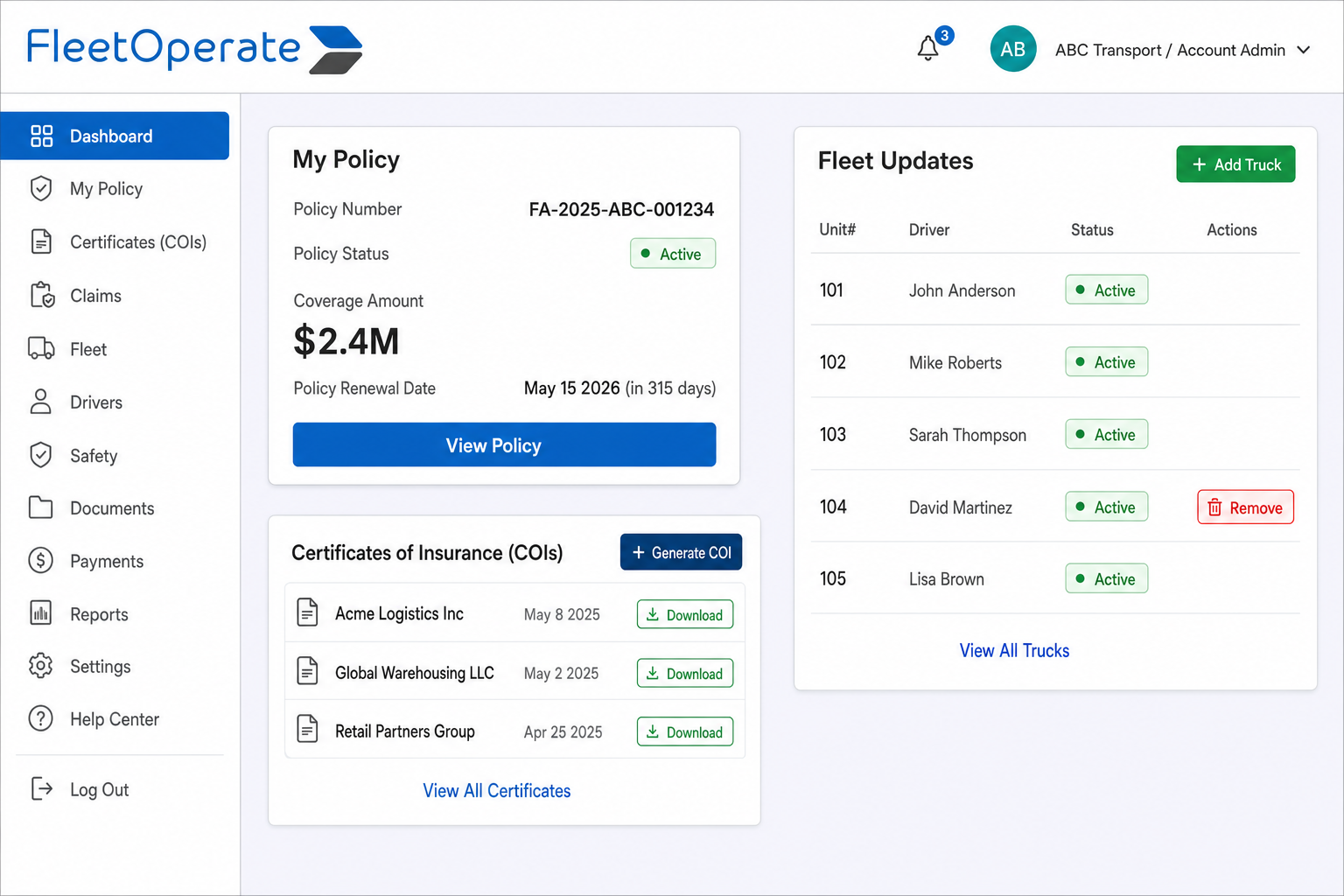Click the Fleet truck icon
Screen dimensions: 1344x896
(x=41, y=348)
